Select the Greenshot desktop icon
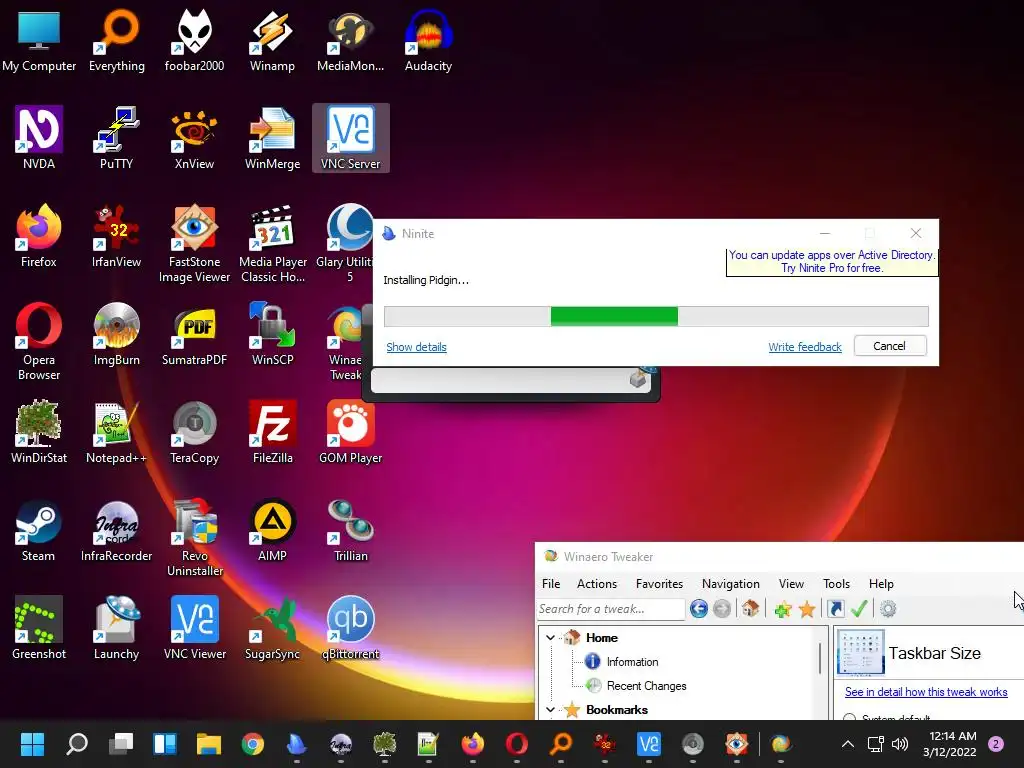 39,628
